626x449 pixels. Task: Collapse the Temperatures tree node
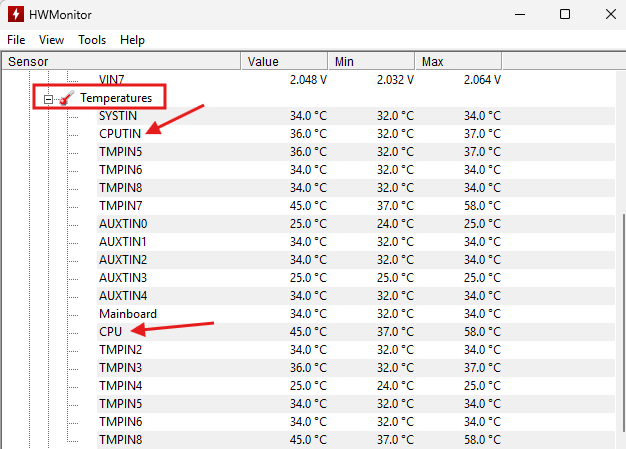point(48,99)
